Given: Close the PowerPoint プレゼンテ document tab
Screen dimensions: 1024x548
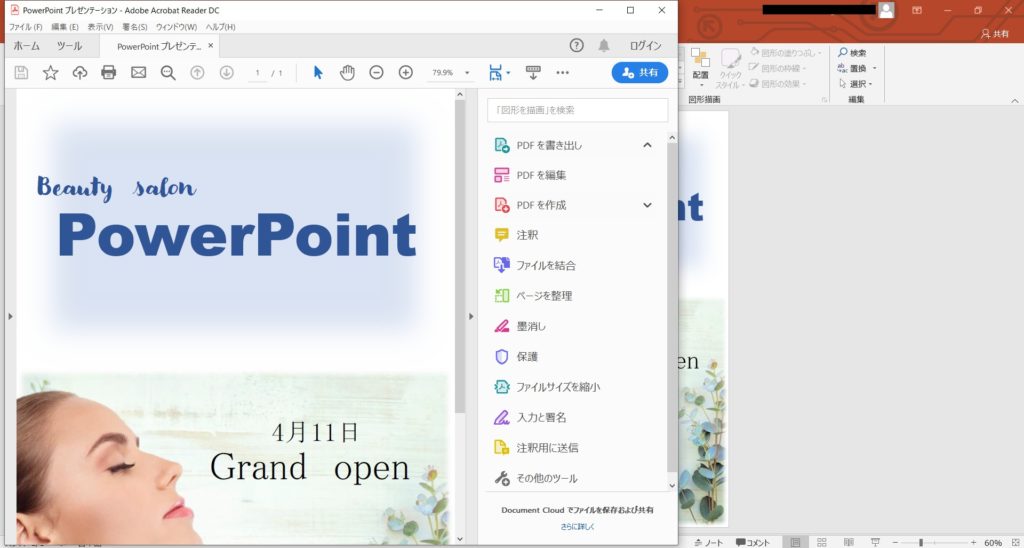Looking at the screenshot, I should pos(210,46).
